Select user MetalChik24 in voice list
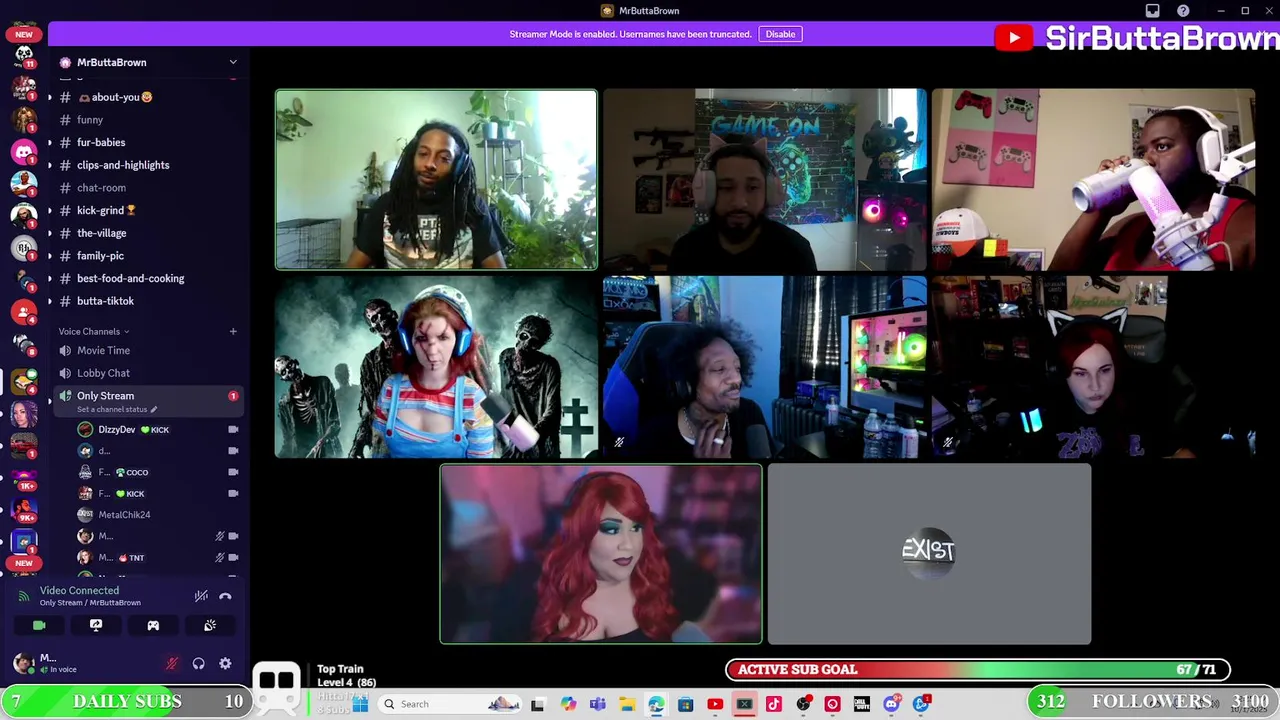This screenshot has height=720, width=1280. (x=158, y=514)
